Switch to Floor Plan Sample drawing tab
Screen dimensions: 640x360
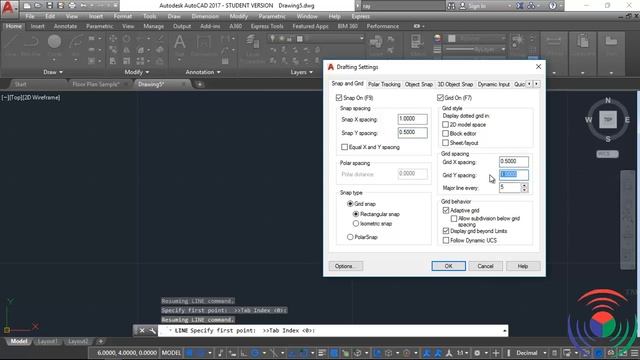click(x=96, y=84)
